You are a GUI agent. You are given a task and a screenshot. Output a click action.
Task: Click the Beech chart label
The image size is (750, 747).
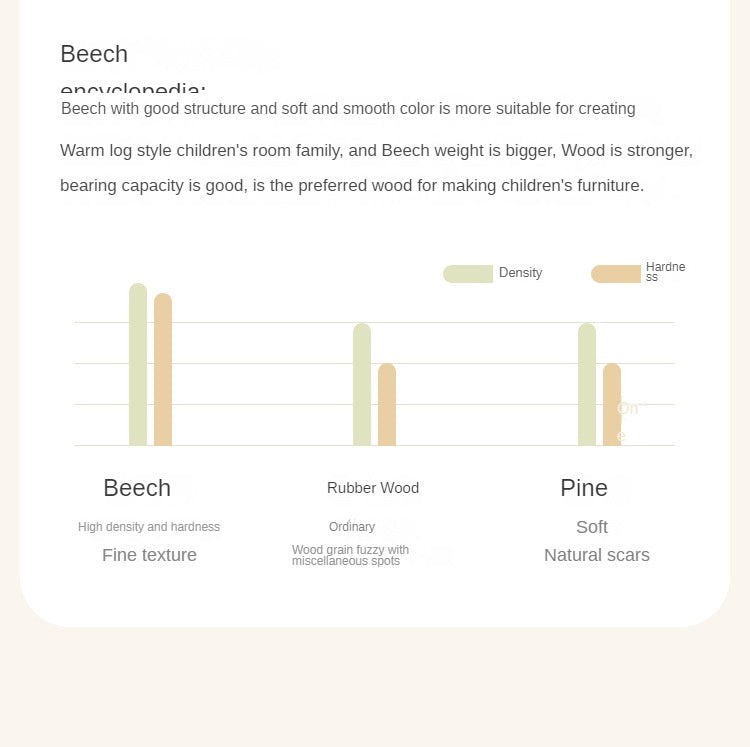coord(137,488)
